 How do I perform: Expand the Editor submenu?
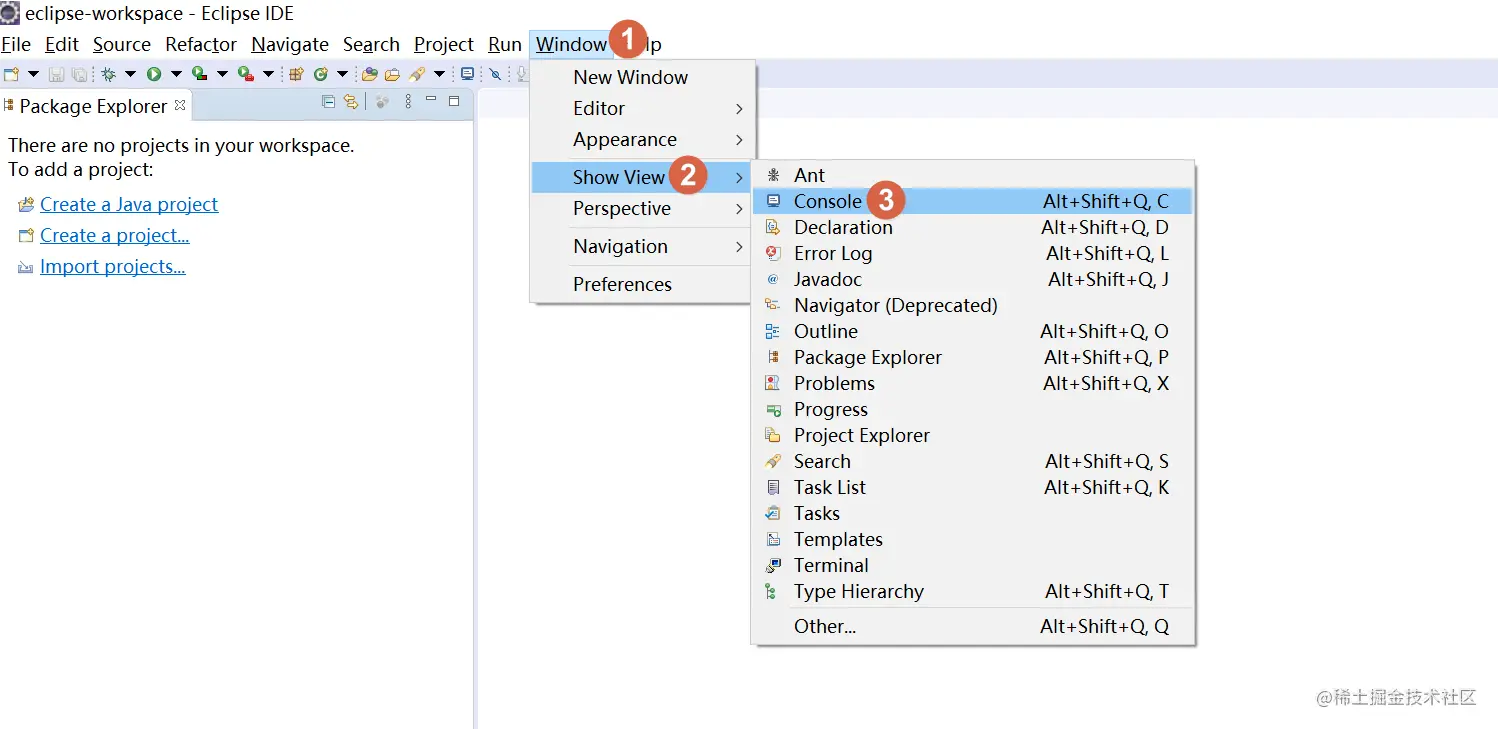[642, 108]
